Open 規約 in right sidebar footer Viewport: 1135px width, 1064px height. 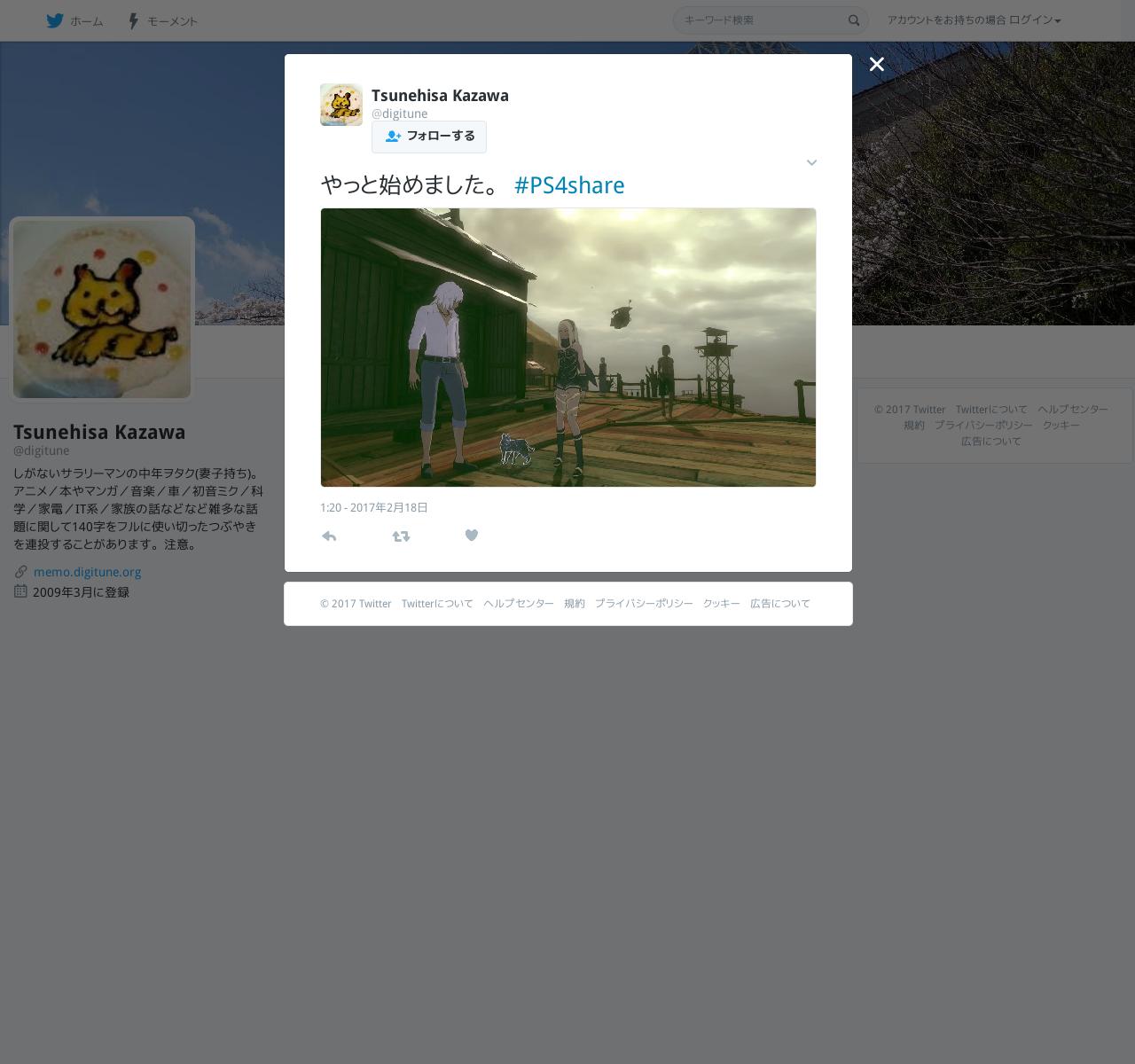tap(914, 426)
